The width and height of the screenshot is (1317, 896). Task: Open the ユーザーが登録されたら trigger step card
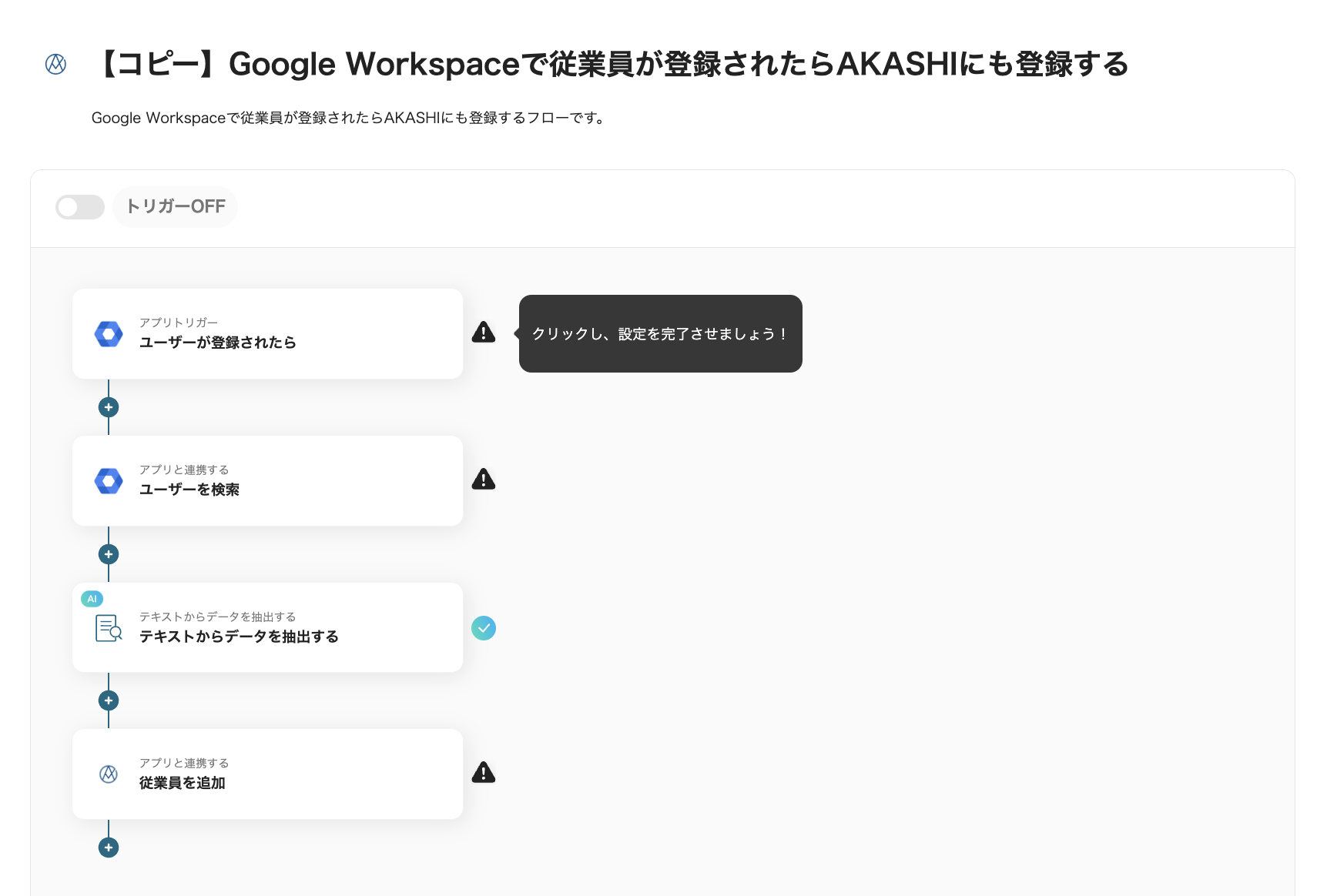pos(267,333)
